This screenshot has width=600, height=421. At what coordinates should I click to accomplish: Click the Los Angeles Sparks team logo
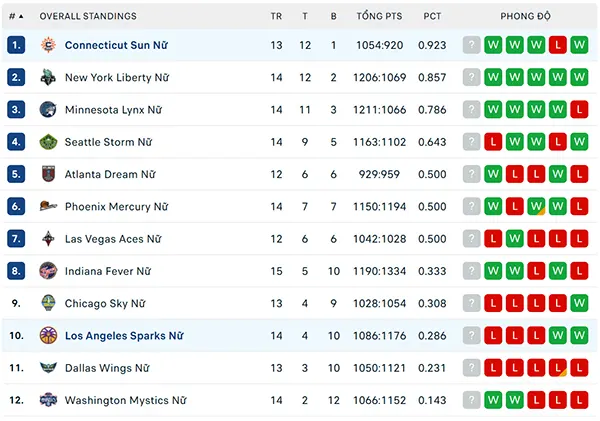pos(48,336)
